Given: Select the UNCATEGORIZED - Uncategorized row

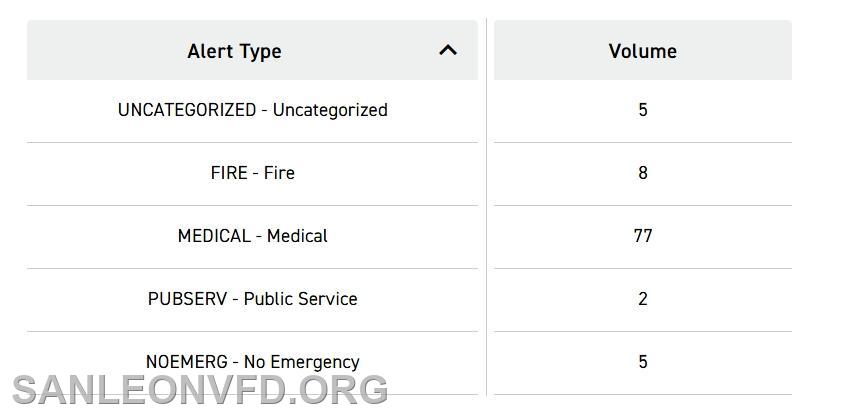Looking at the screenshot, I should click(x=252, y=110).
